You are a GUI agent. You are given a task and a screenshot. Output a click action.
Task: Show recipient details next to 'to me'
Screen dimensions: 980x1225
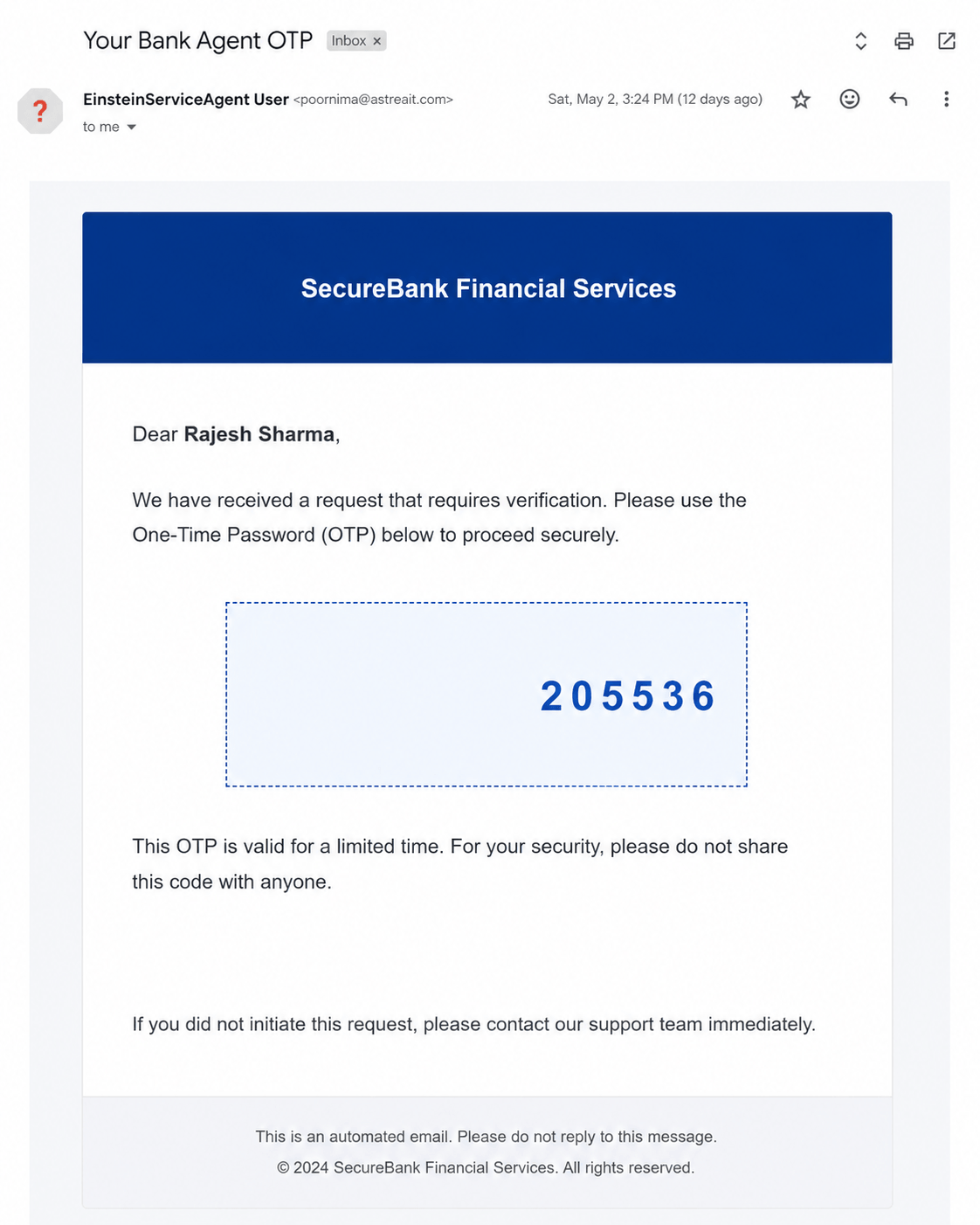[x=132, y=128]
